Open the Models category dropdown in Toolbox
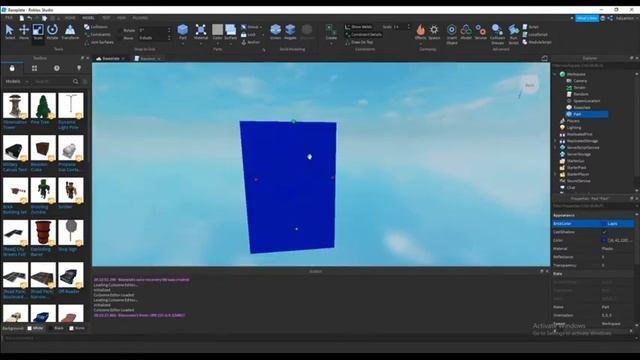640x360 pixels. coord(17,82)
